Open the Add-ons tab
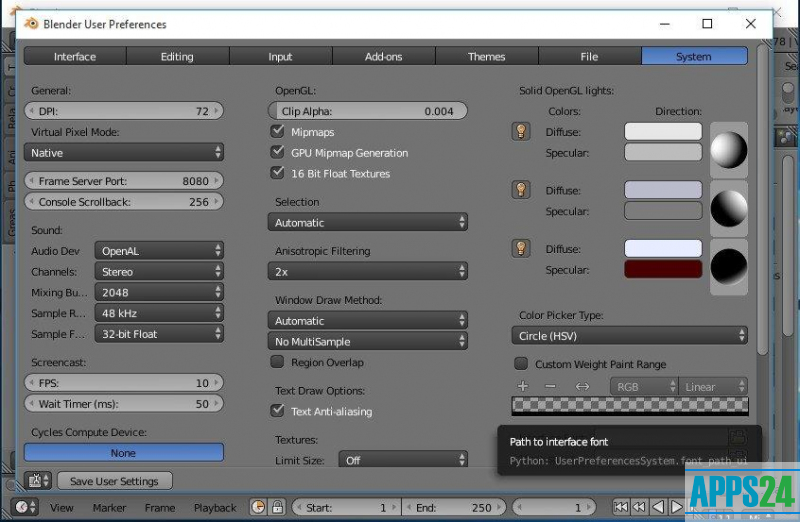The height and width of the screenshot is (522, 800). [x=384, y=56]
